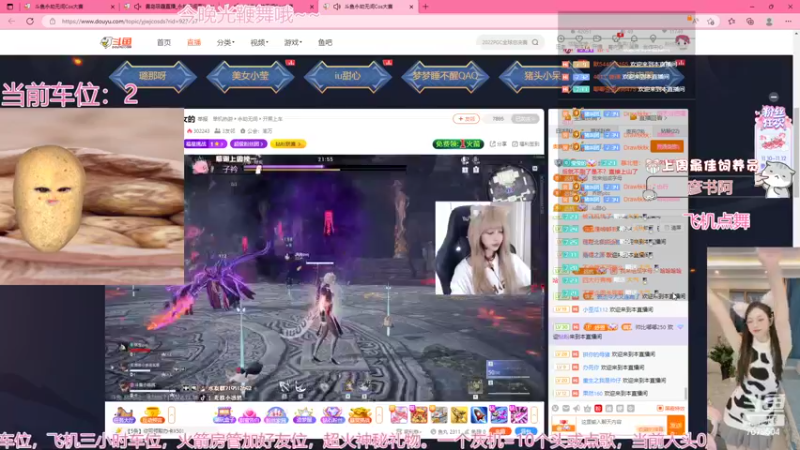The width and height of the screenshot is (800, 450).
Task: Open the 首页 home menu item
Action: [164, 42]
